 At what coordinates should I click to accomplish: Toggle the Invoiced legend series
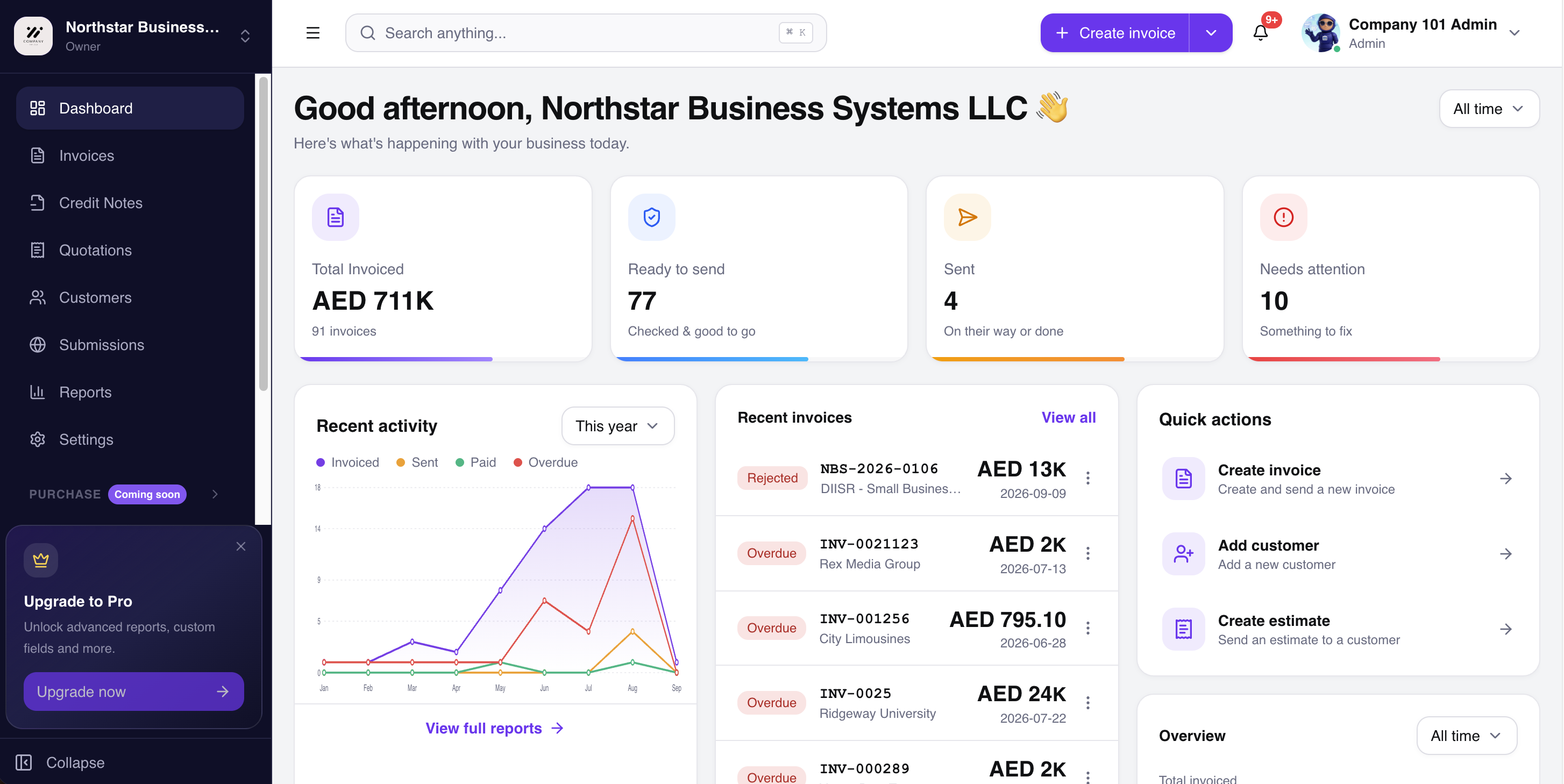pyautogui.click(x=348, y=462)
